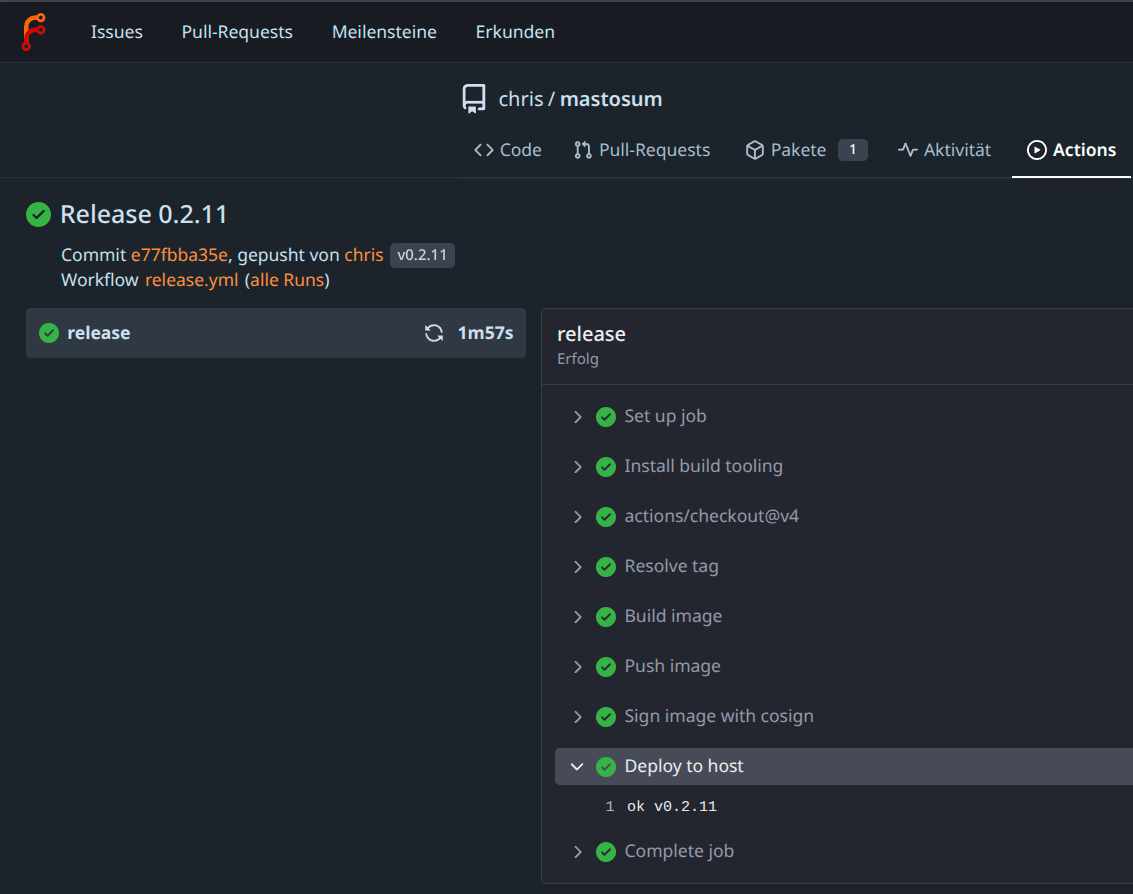Click the v0.2.11 tag label
The image size is (1133, 894).
point(422,255)
